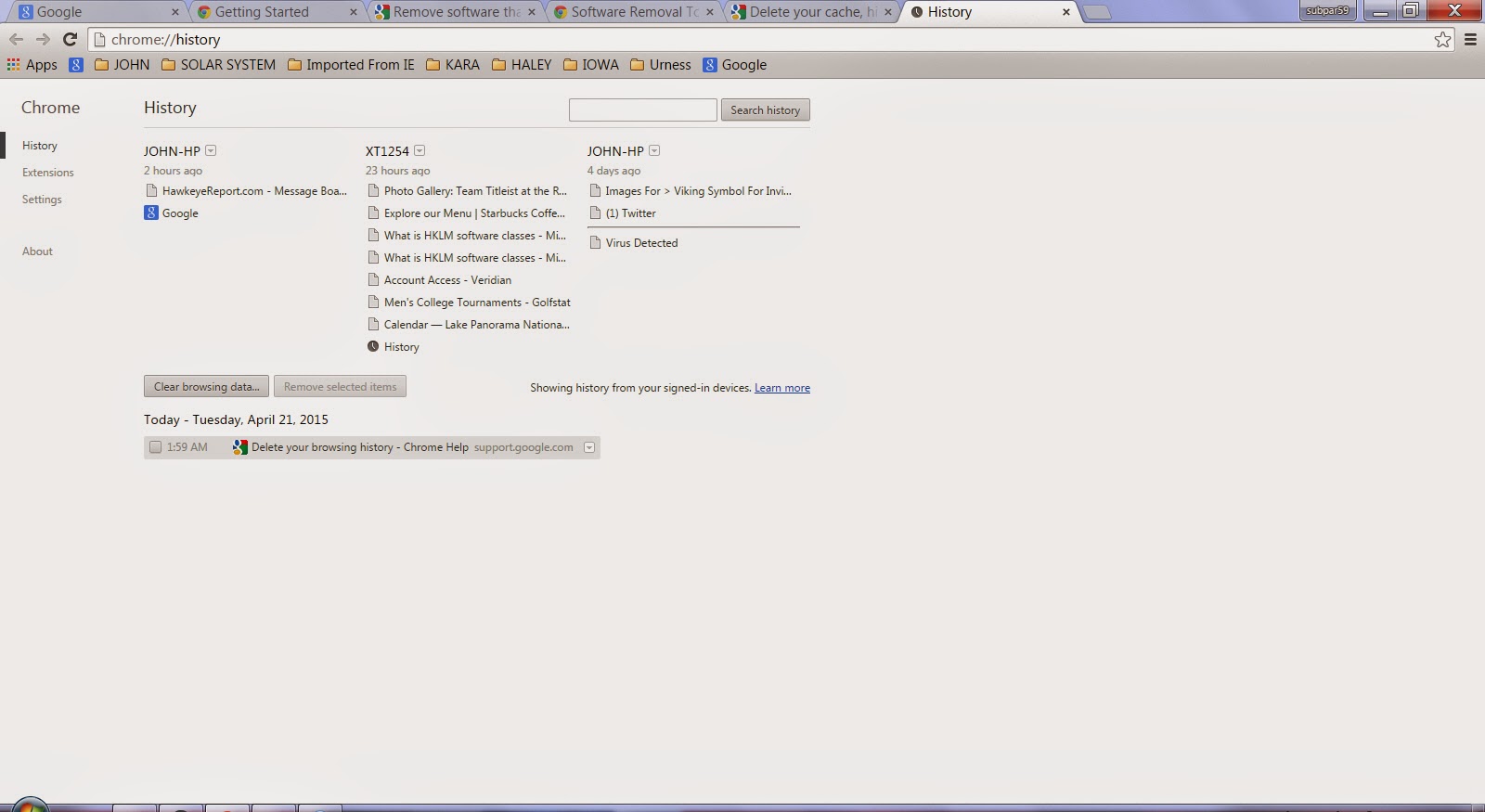Follow the Learn more link
The image size is (1485, 812).
pyautogui.click(x=782, y=388)
